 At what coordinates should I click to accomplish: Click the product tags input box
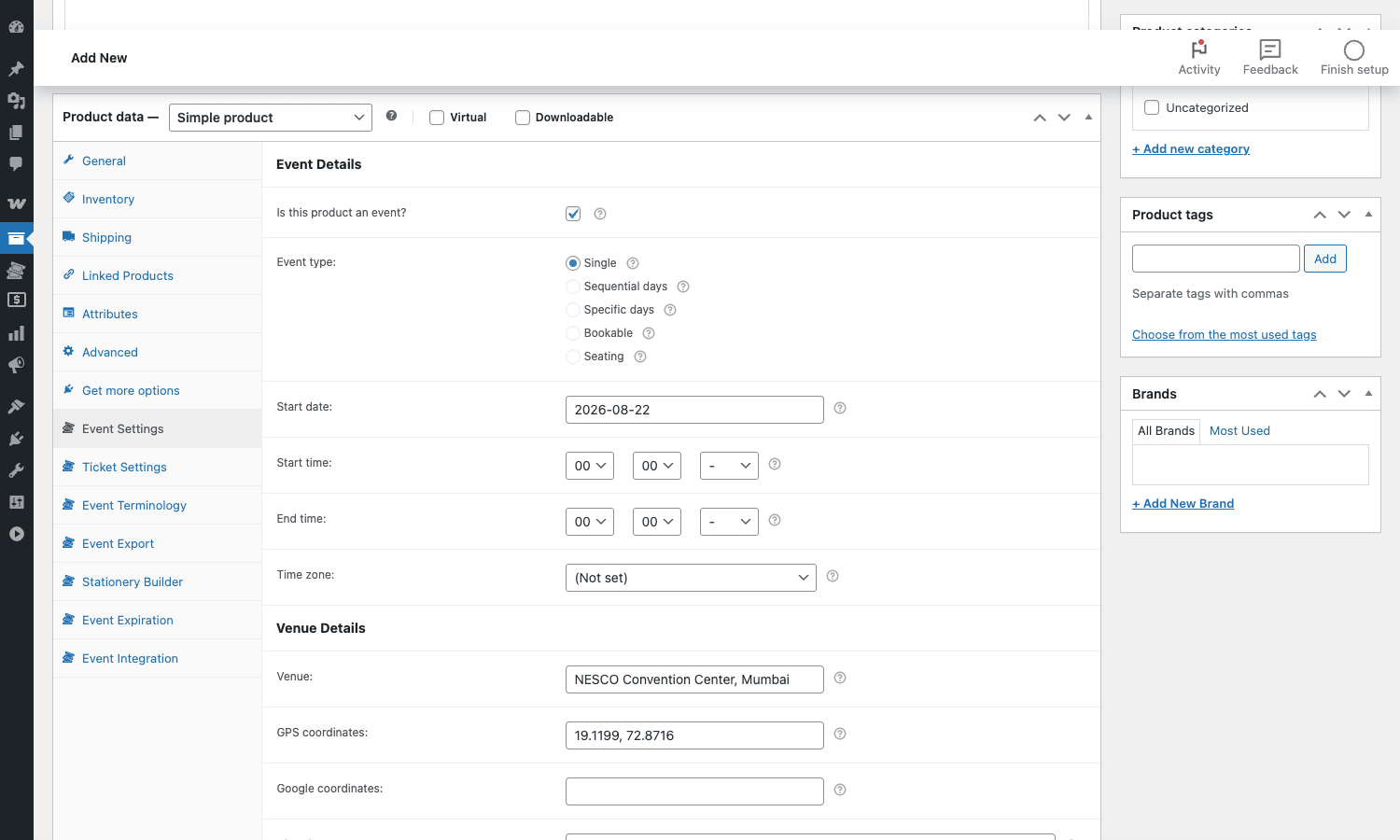click(x=1216, y=259)
